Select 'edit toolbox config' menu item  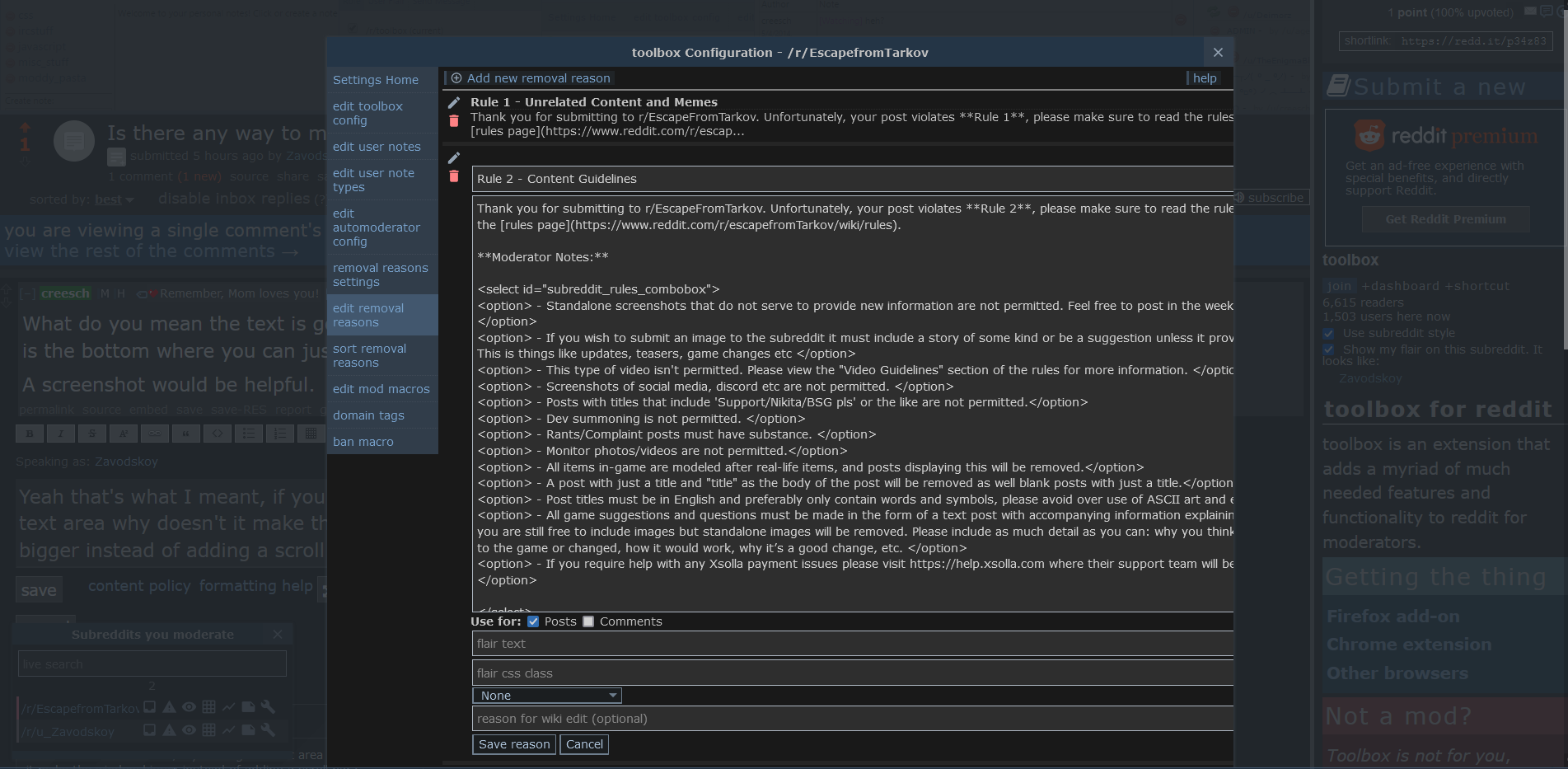(382, 114)
